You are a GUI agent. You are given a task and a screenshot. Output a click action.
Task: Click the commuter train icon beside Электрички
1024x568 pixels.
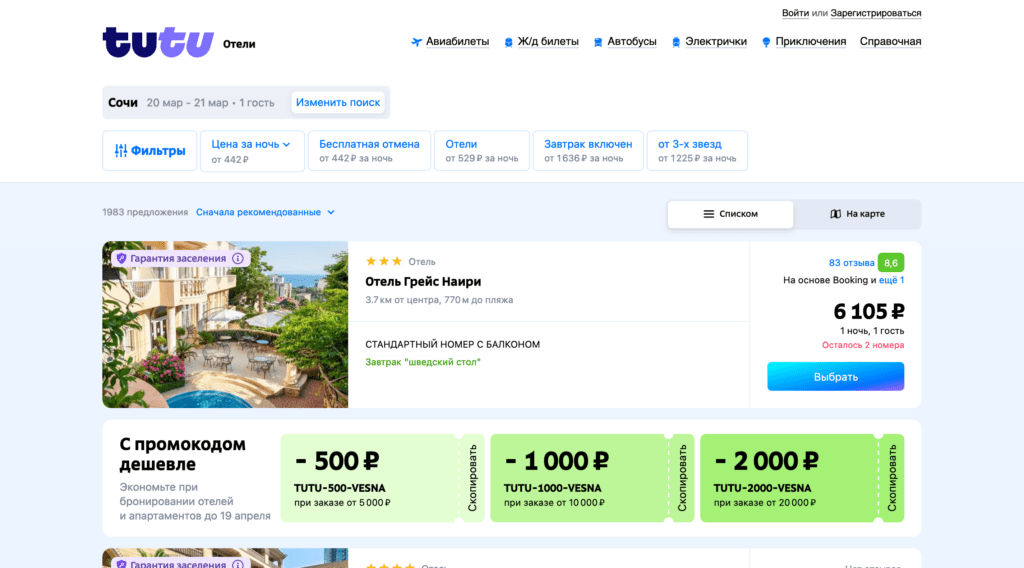(676, 42)
